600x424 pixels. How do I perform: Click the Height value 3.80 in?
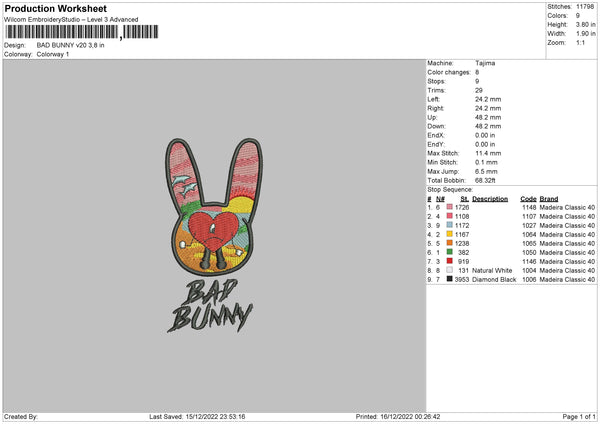click(585, 24)
